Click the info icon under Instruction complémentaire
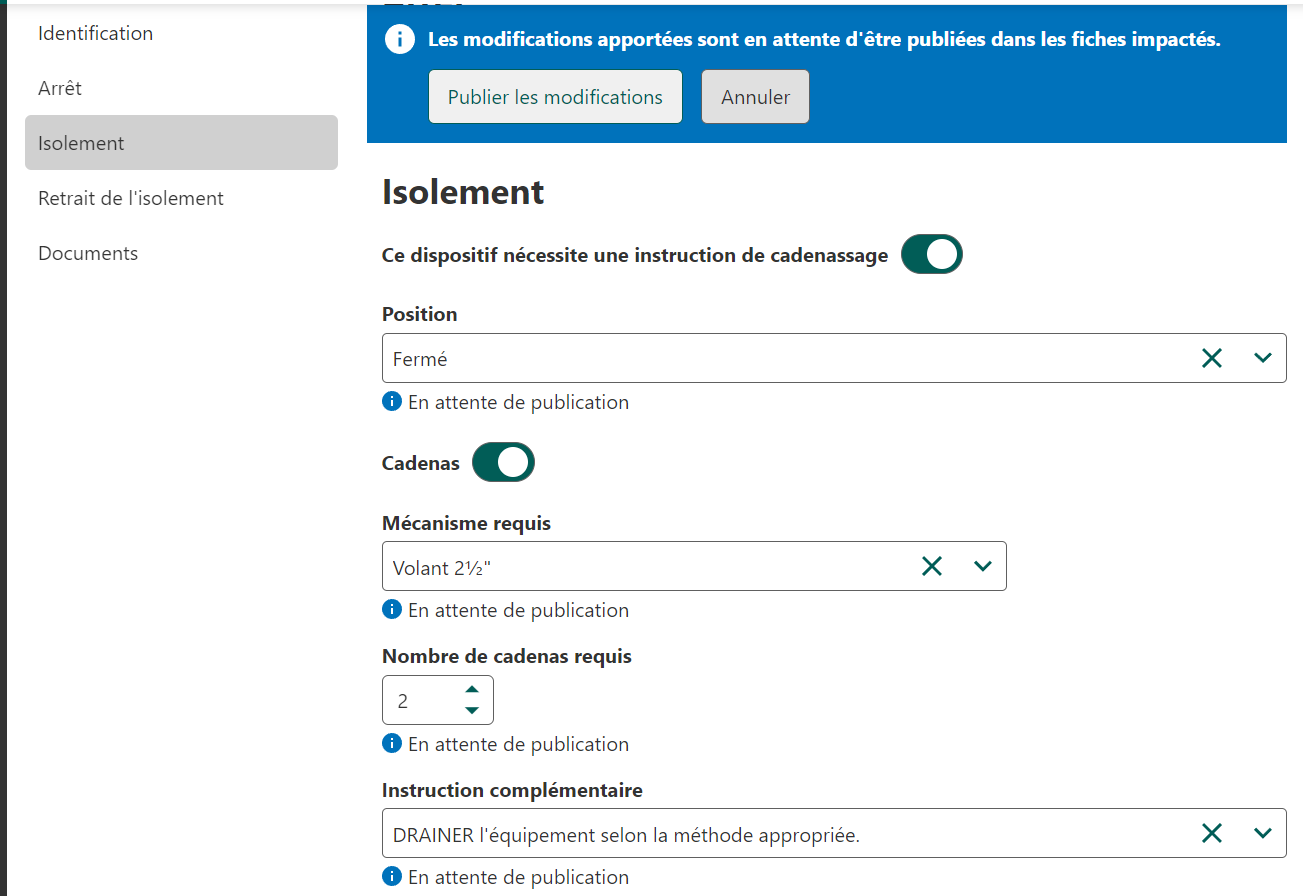 point(392,877)
